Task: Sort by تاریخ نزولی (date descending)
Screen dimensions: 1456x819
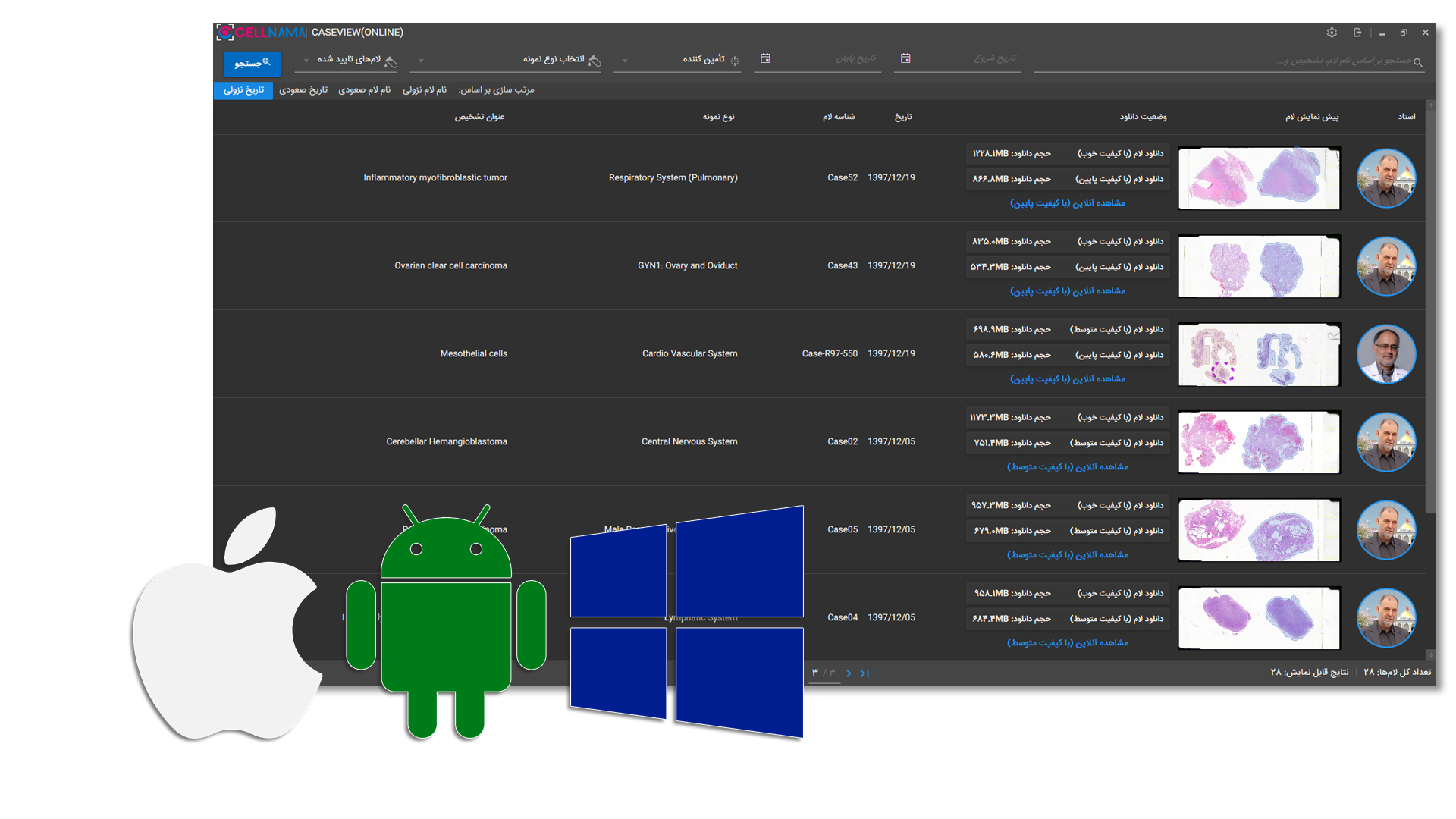Action: (243, 90)
